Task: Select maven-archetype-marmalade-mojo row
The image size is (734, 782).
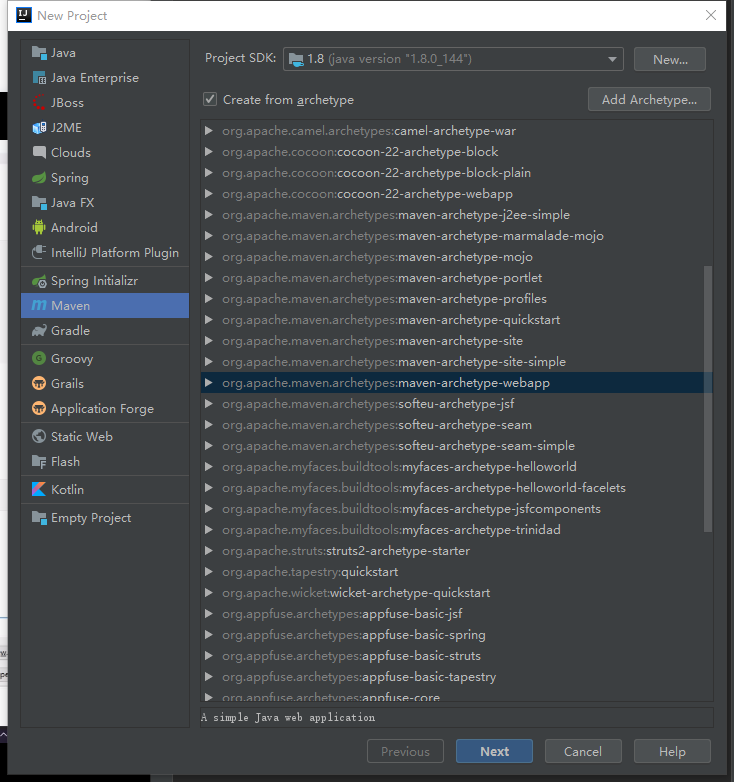Action: (456, 235)
